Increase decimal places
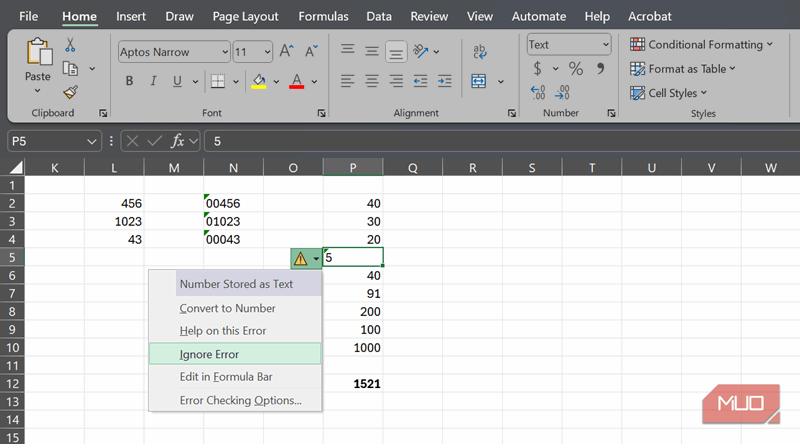This screenshot has height=444, width=800. [538, 92]
